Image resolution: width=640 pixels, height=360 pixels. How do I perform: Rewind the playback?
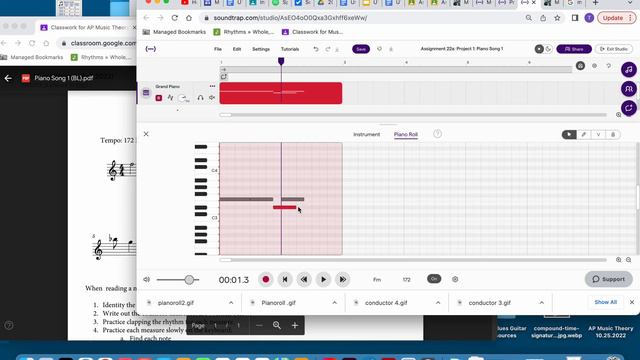click(304, 280)
